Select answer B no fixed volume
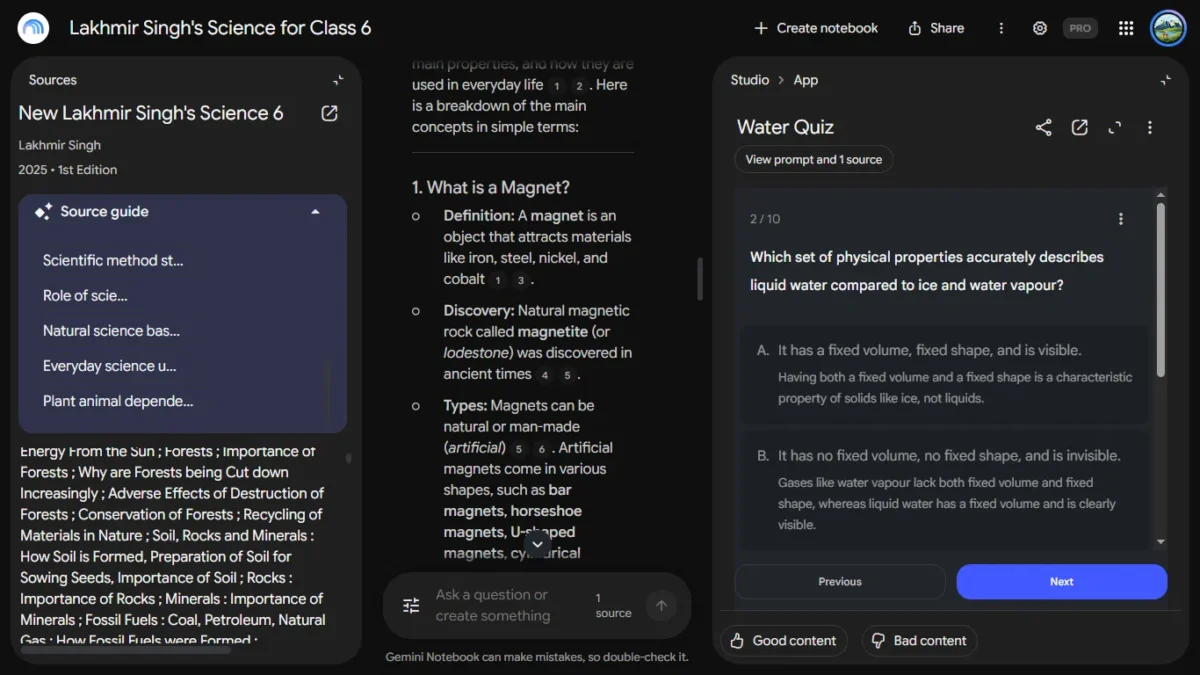This screenshot has width=1200, height=675. point(944,490)
